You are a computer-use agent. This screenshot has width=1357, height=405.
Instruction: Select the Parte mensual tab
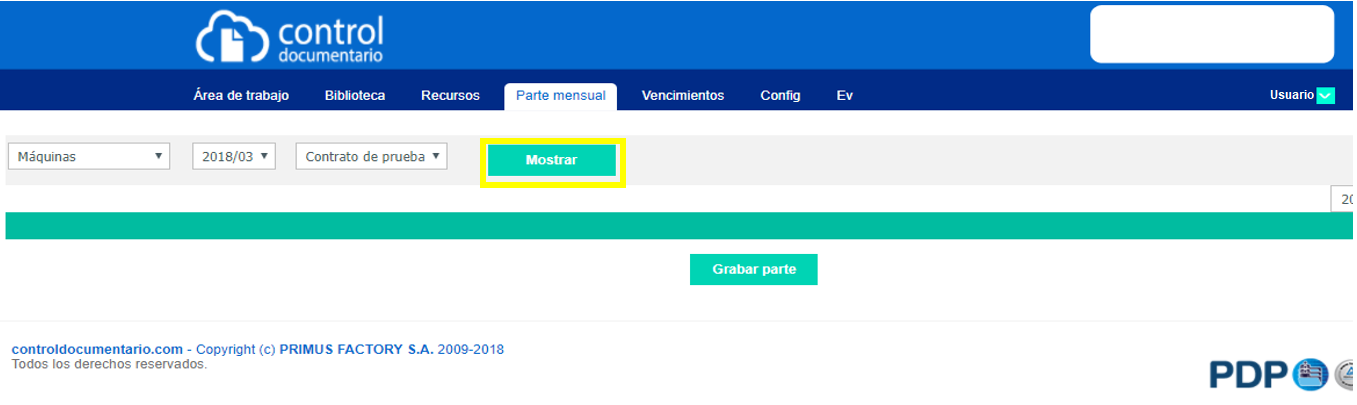tap(560, 96)
